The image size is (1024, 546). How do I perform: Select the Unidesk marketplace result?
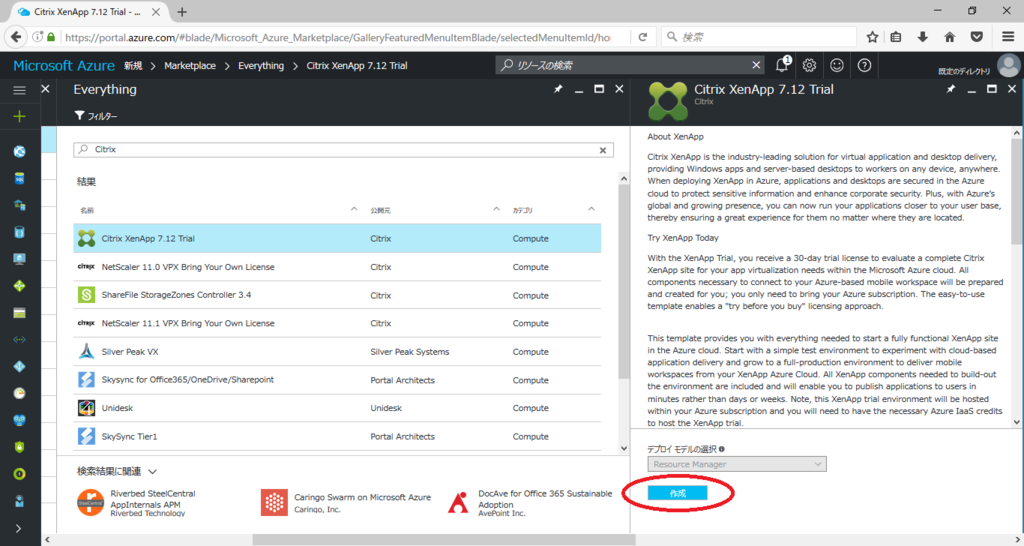[x=337, y=408]
